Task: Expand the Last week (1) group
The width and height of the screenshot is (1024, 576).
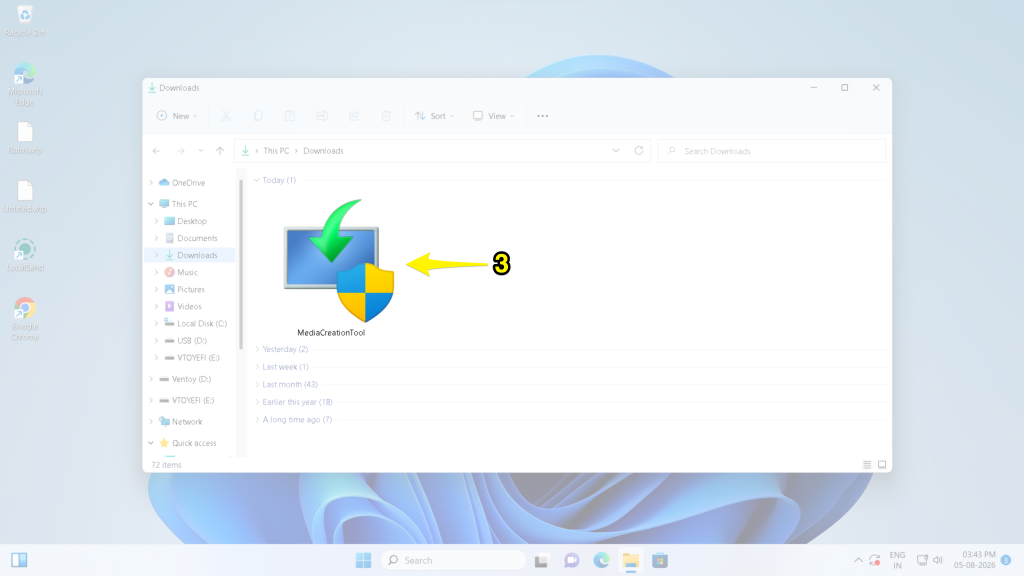Action: coord(257,367)
